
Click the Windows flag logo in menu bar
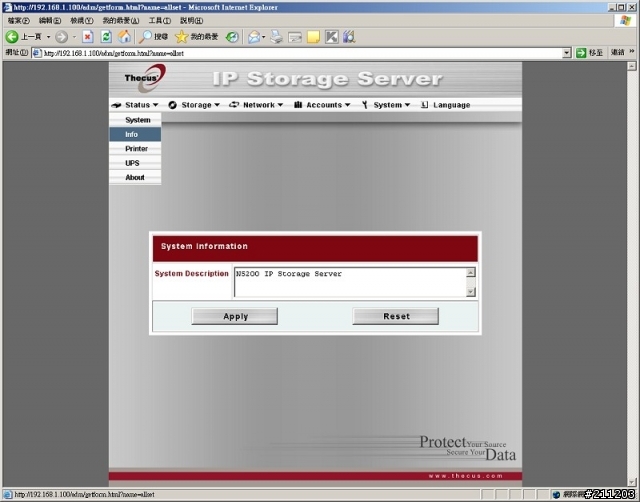(625, 21)
